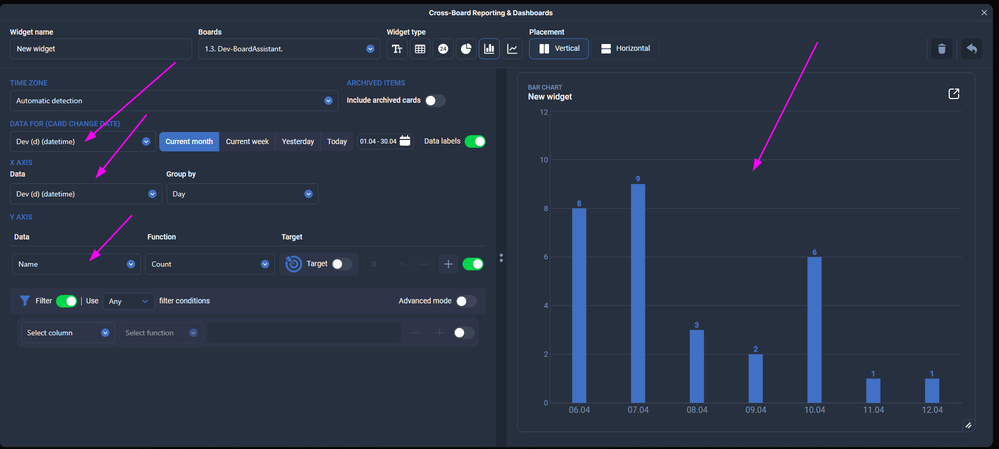Select the Text widget type icon
The image size is (999, 449).
pyautogui.click(x=397, y=49)
